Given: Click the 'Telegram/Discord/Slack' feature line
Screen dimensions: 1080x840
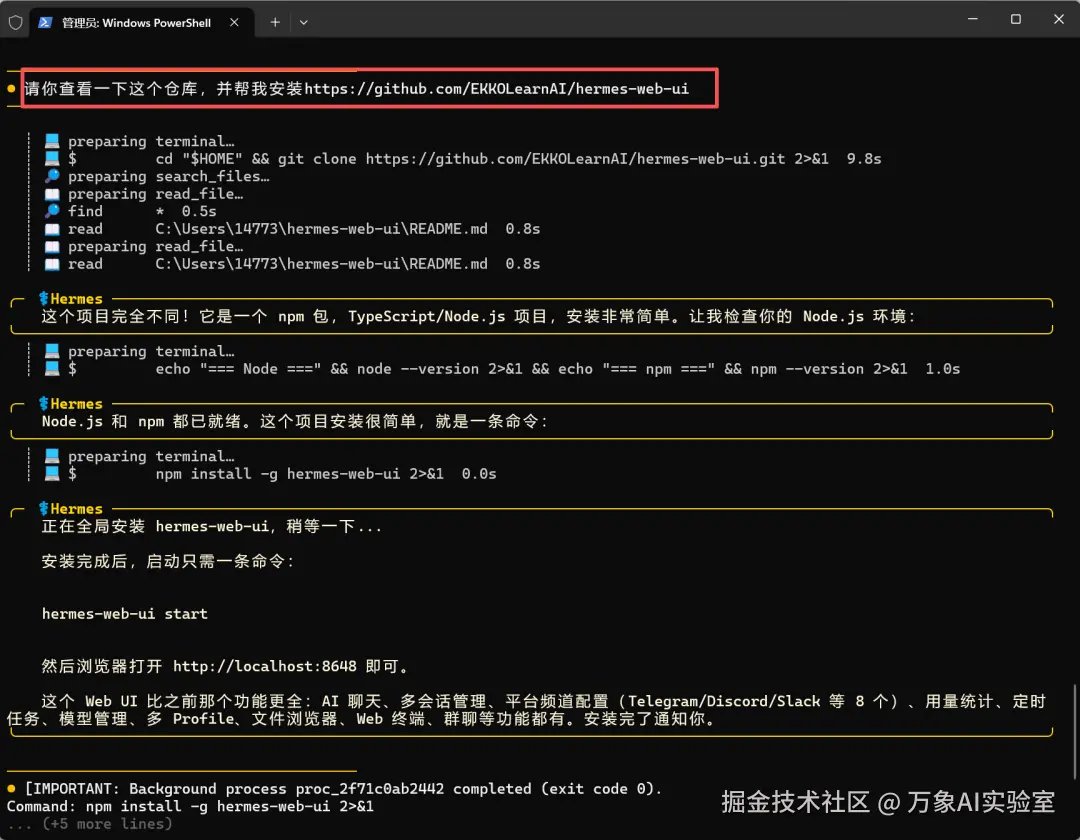Looking at the screenshot, I should [543, 702].
